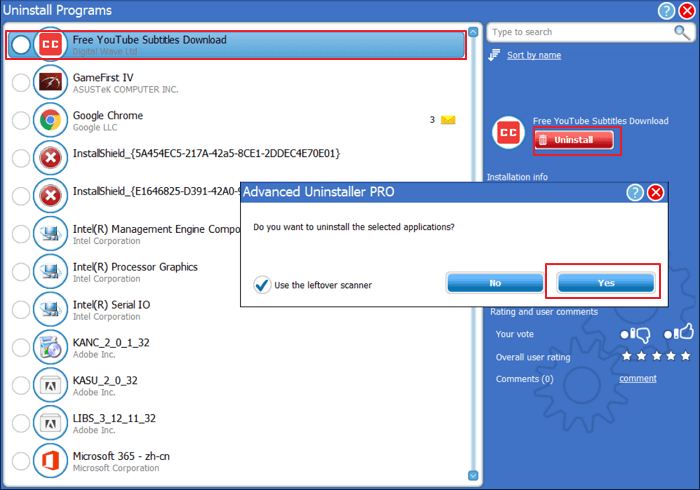
Task: Click the Free YouTube Subtitles Download row title
Action: [x=150, y=40]
